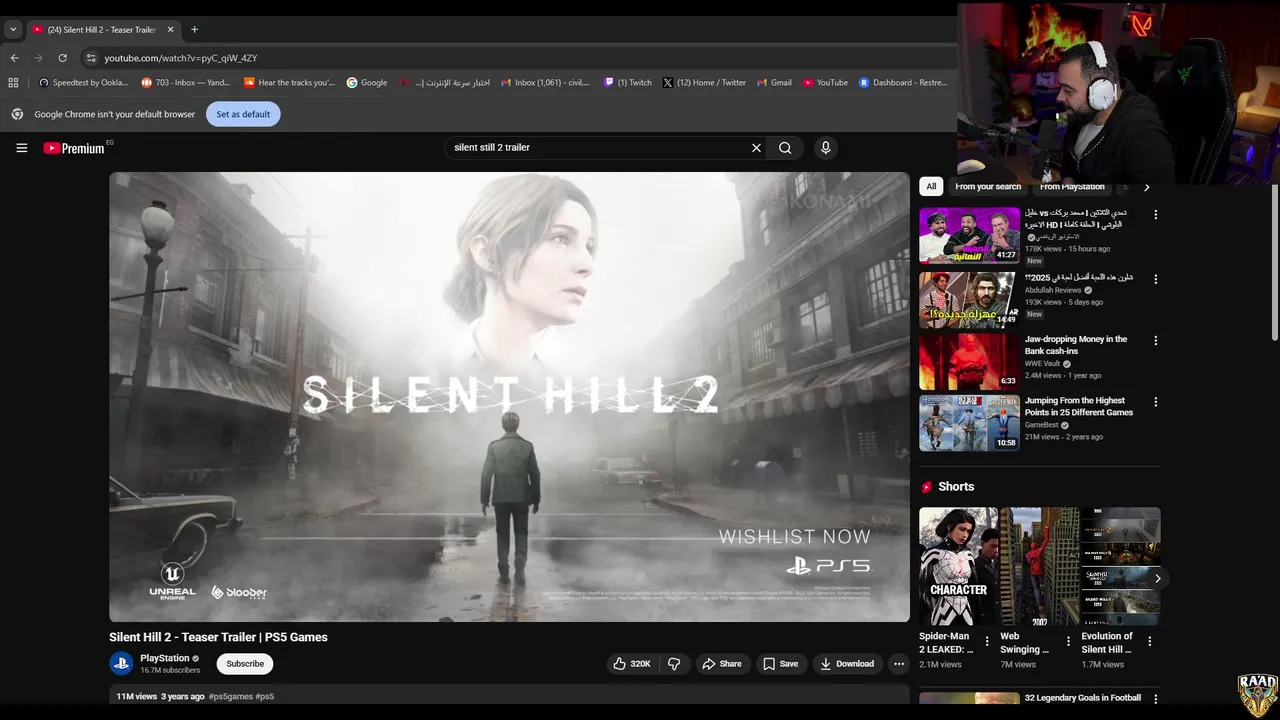This screenshot has height=720, width=1280.
Task: Open 'Hear the tracks you've' bookmark
Action: 289,83
